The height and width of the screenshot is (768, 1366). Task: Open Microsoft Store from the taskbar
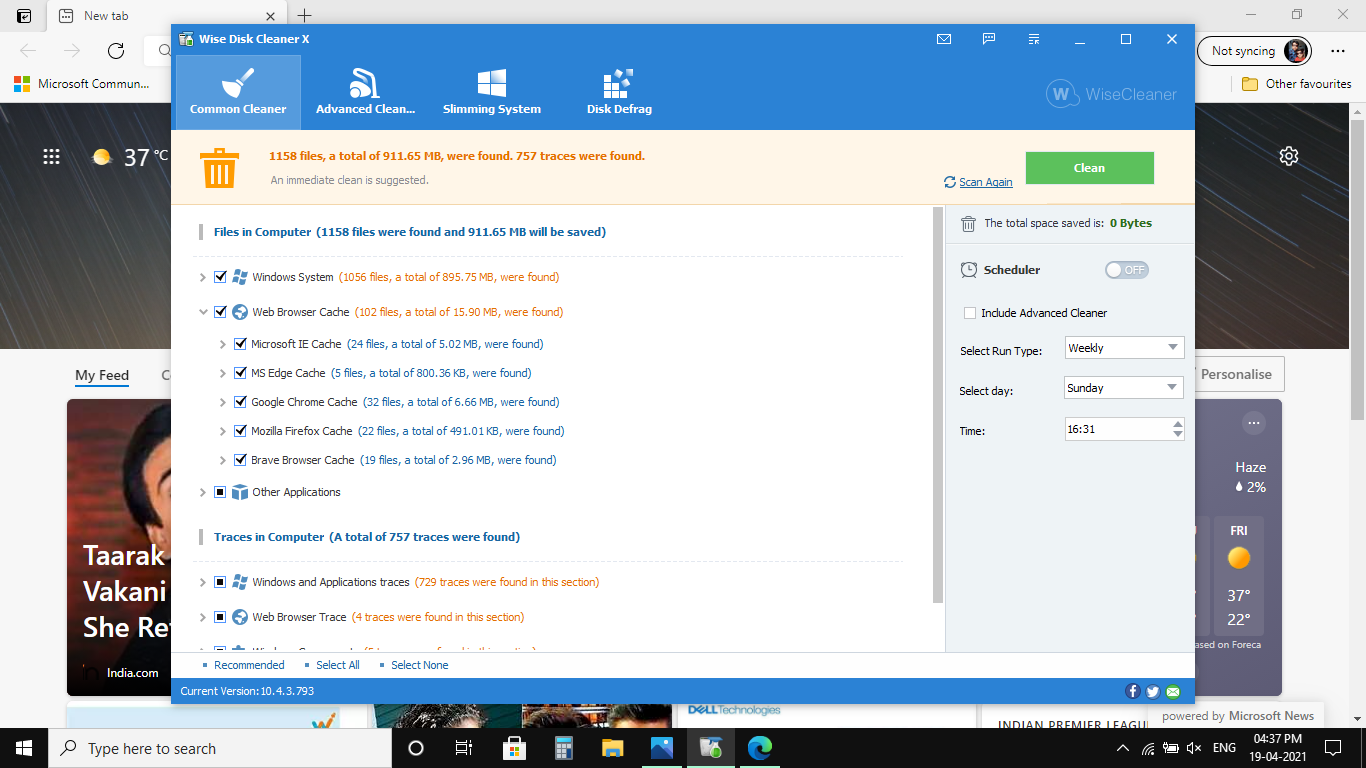(514, 748)
